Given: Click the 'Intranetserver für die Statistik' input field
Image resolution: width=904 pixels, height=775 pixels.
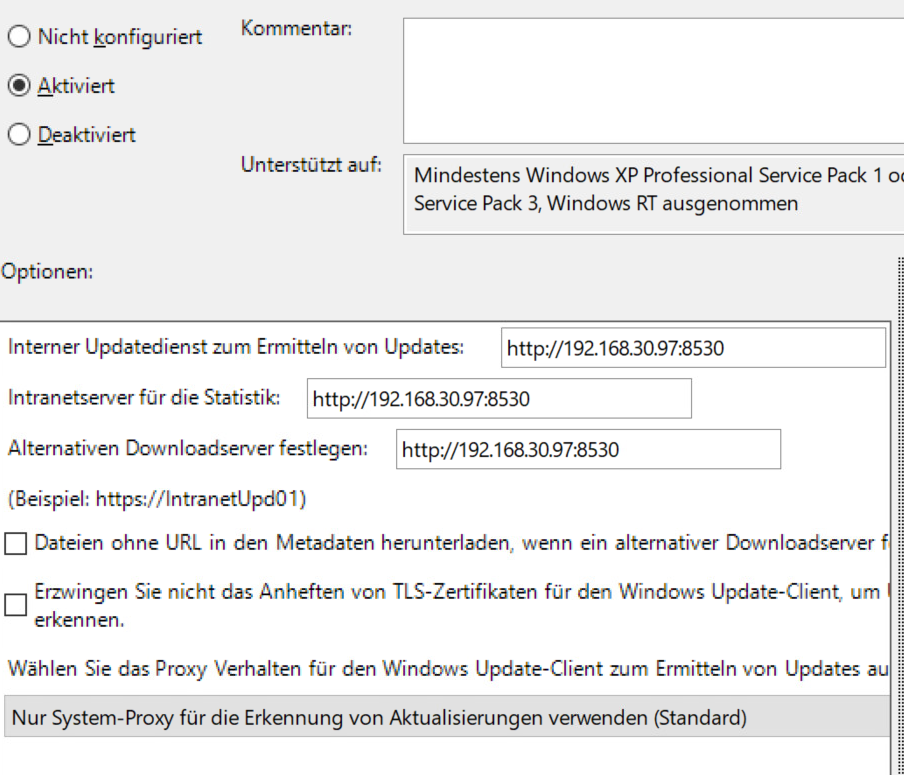Looking at the screenshot, I should pos(498,399).
